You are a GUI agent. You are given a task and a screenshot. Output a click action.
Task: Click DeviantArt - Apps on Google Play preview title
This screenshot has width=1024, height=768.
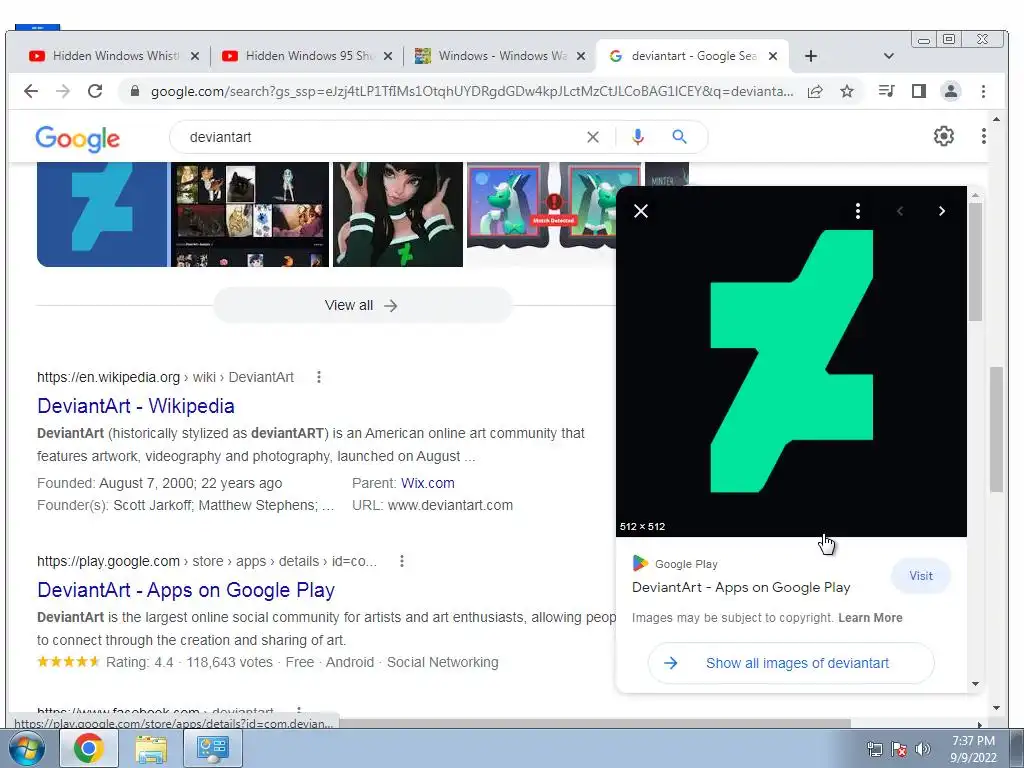tap(741, 587)
